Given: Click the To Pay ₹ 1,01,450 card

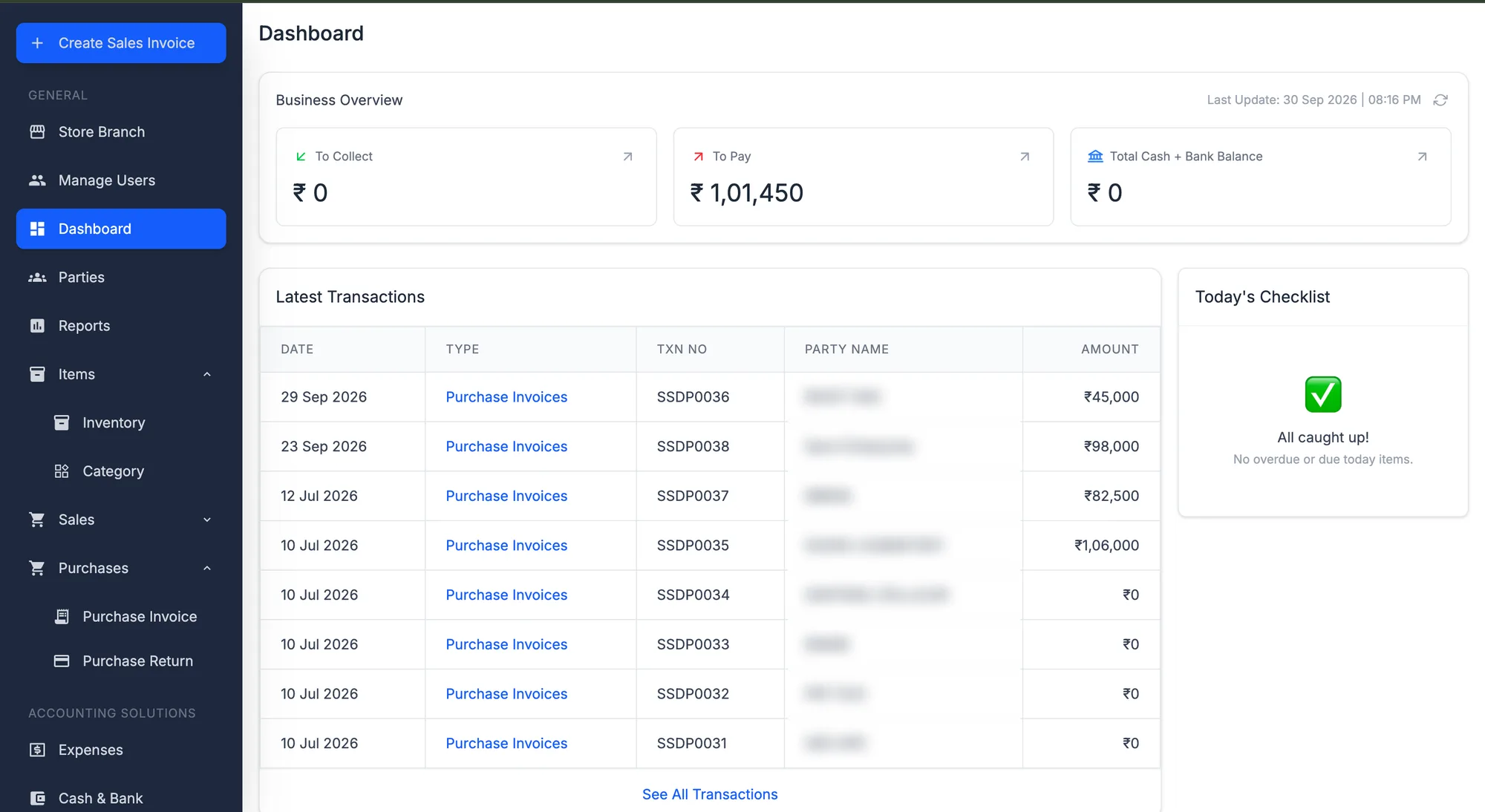Looking at the screenshot, I should coord(863,177).
